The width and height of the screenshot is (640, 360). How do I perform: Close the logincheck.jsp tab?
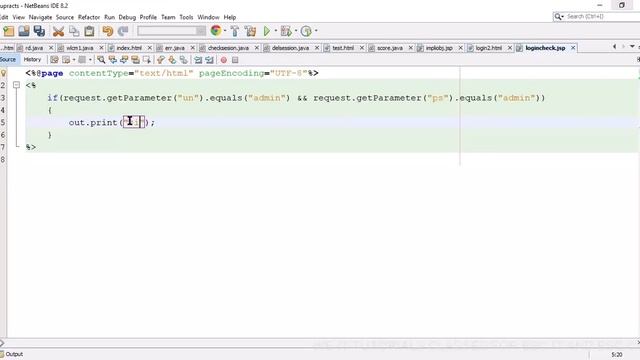coord(573,48)
